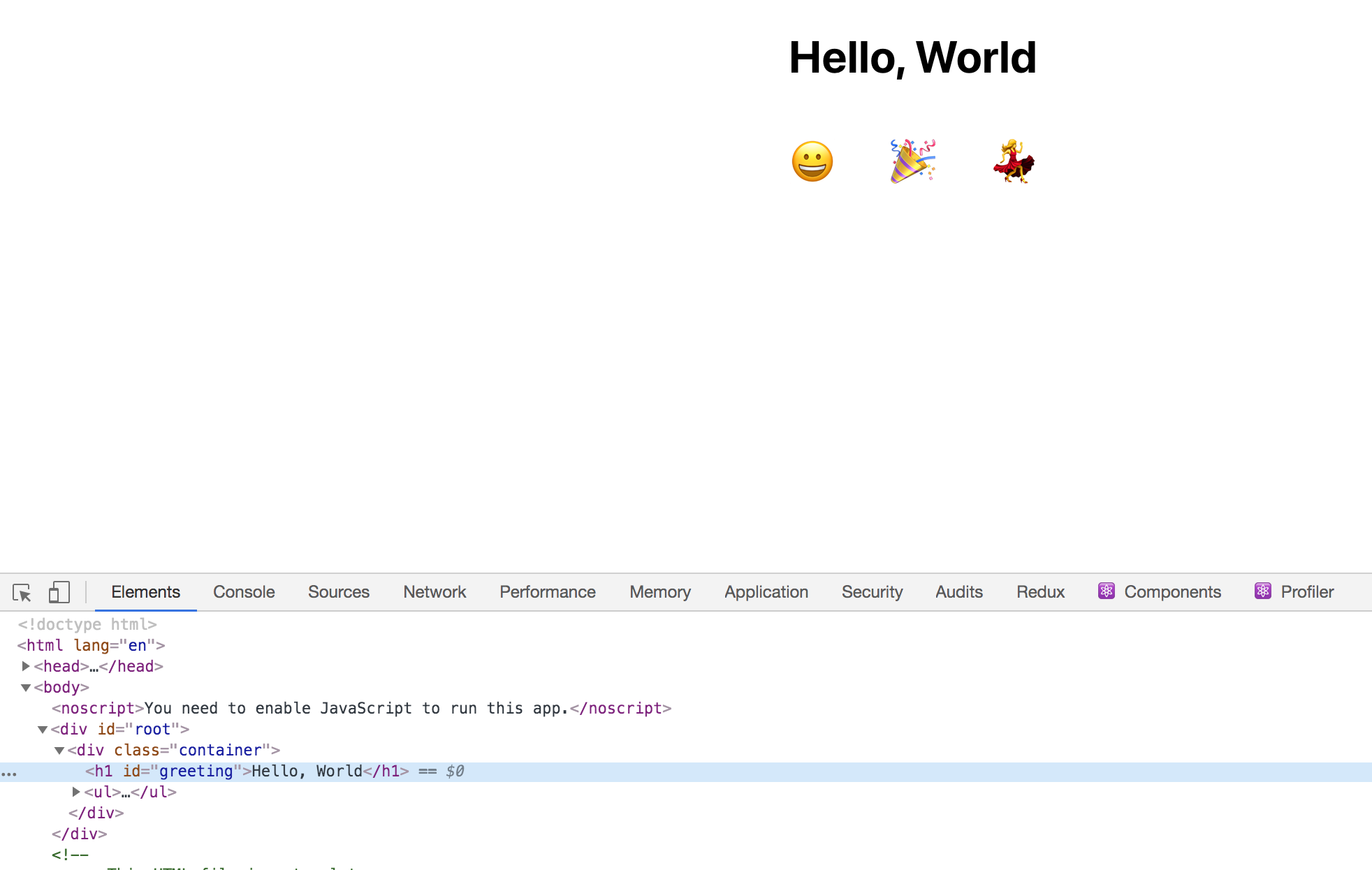The height and width of the screenshot is (870, 1372).
Task: Expand the ul element node
Action: (x=76, y=792)
